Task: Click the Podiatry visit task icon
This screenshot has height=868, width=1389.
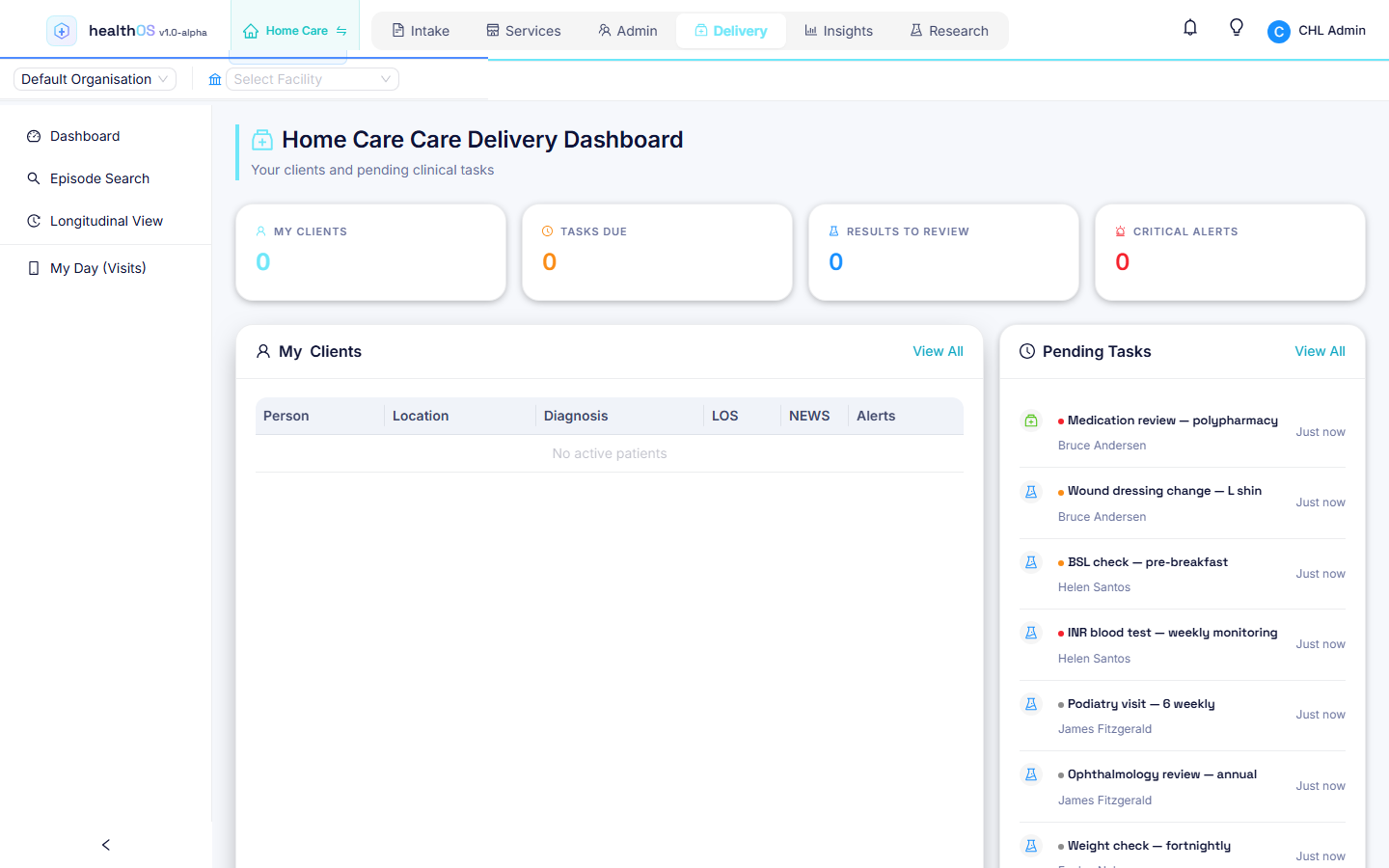Action: pyautogui.click(x=1031, y=704)
